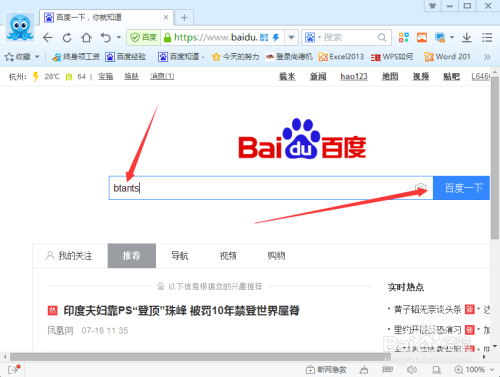The width and height of the screenshot is (500, 377).
Task: Click the 断网急救 network repair status item
Action: pos(326,369)
